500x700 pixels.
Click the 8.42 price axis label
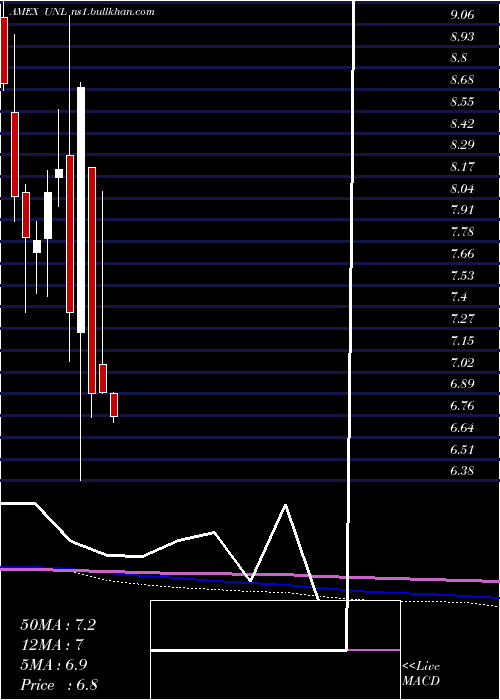[x=462, y=124]
